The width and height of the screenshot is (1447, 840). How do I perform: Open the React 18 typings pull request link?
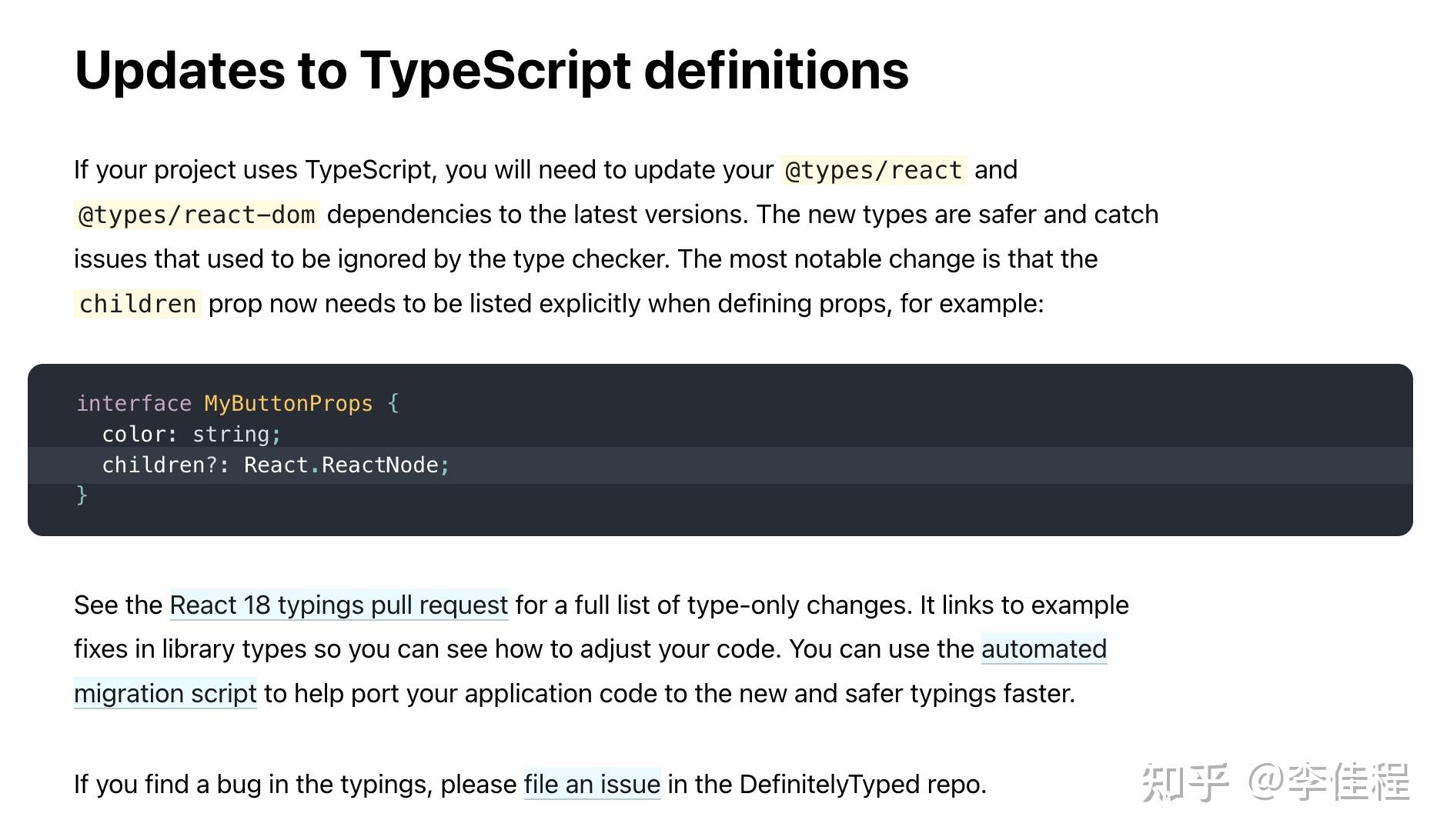pyautogui.click(x=339, y=605)
